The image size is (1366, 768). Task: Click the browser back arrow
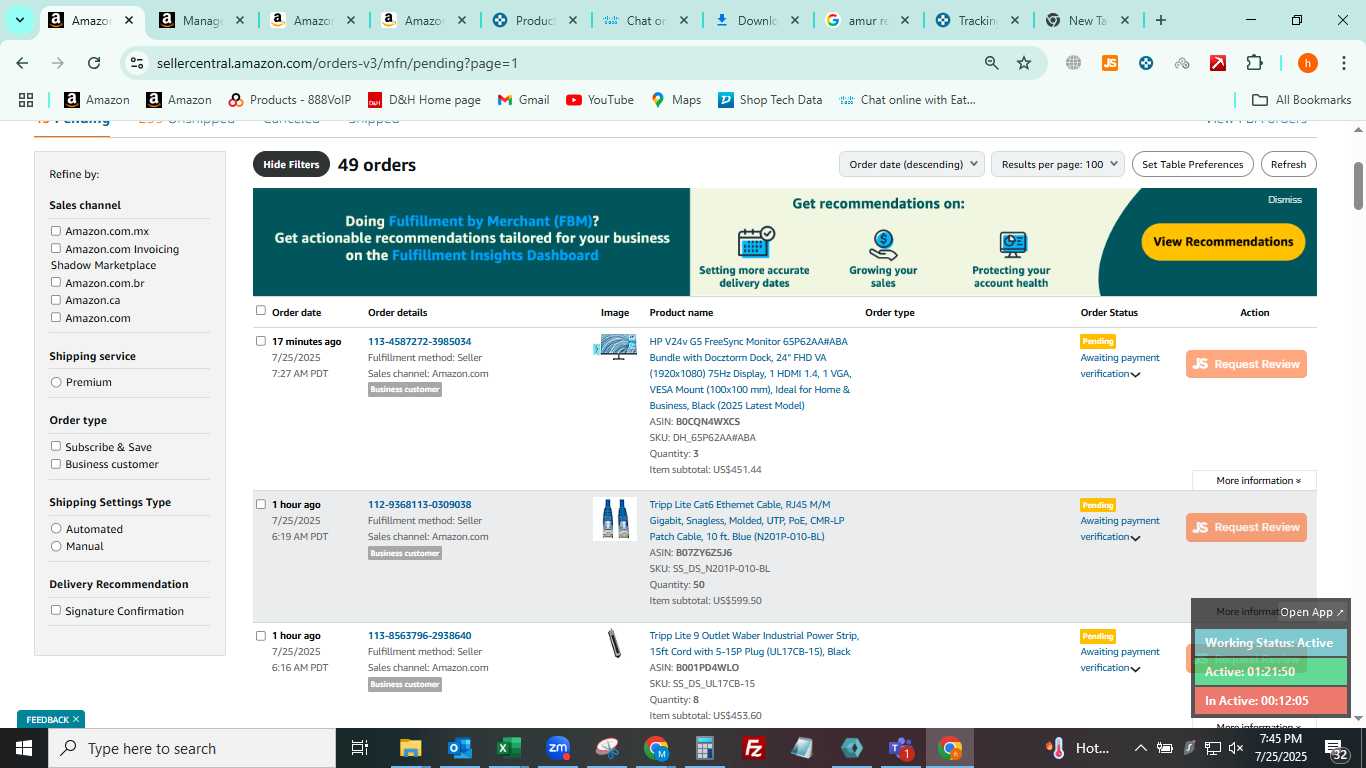click(x=22, y=63)
